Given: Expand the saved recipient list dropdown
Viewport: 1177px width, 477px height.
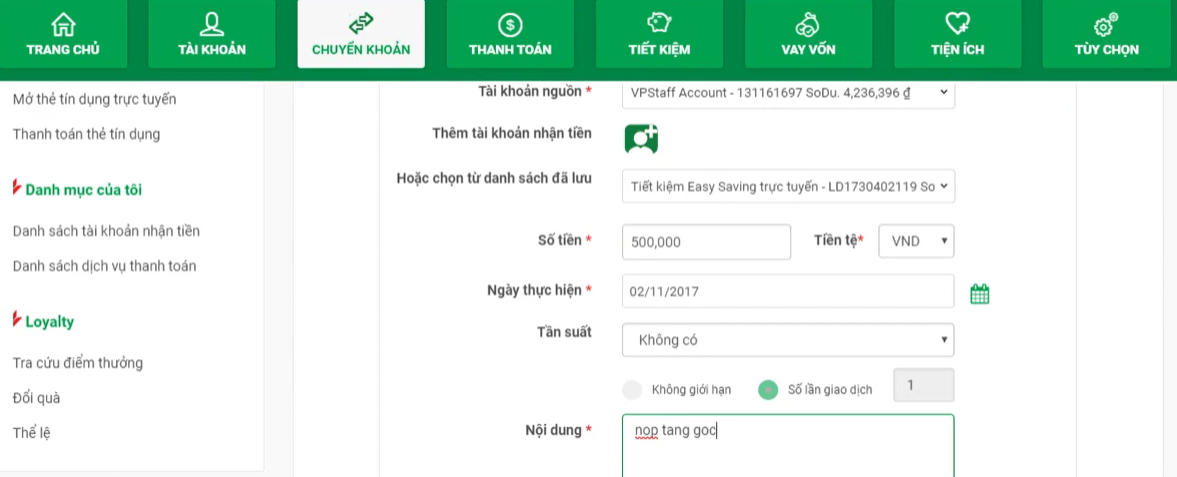Looking at the screenshot, I should [x=788, y=186].
